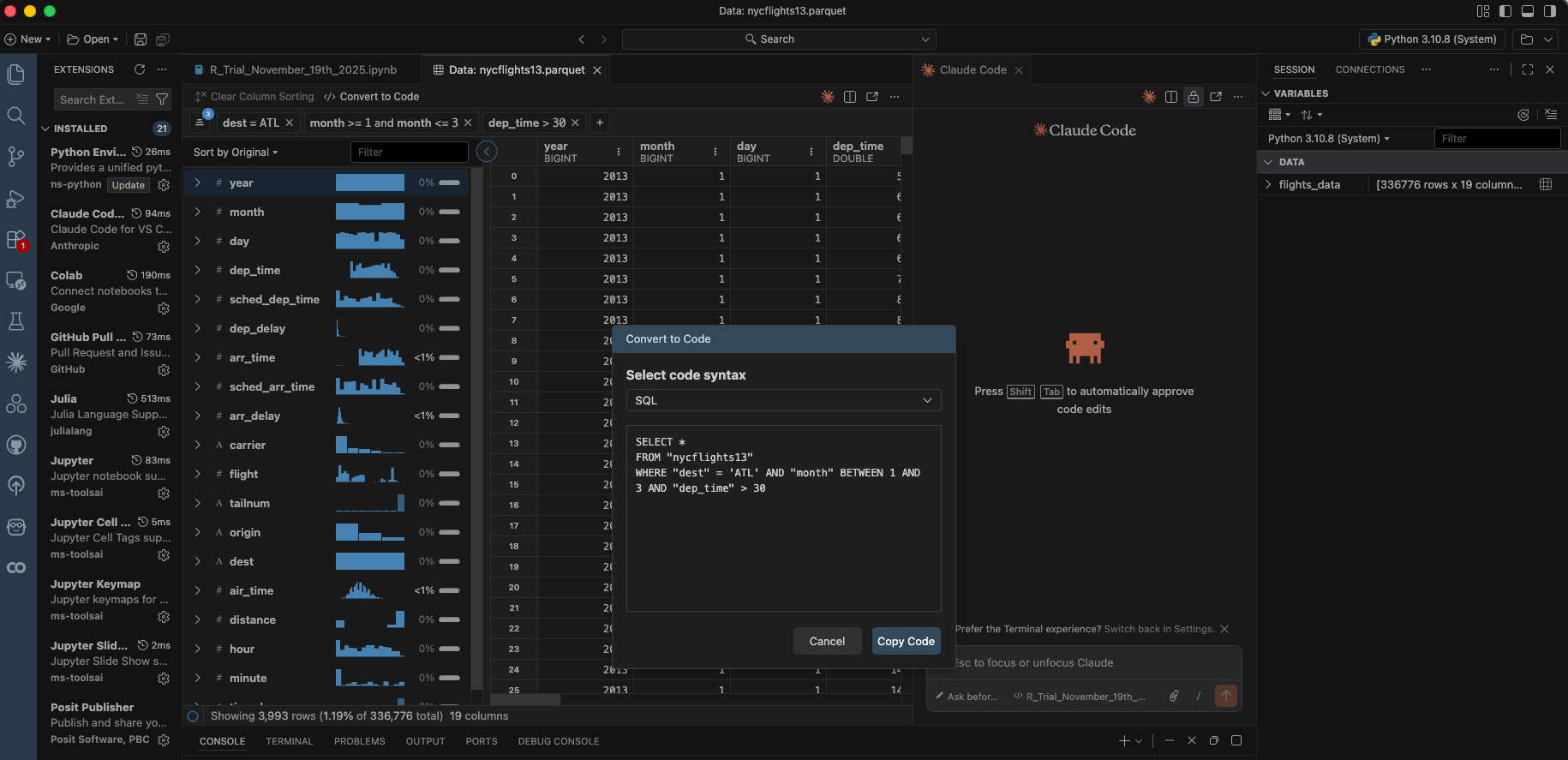Expand the year column summary row
Image resolution: width=1568 pixels, height=760 pixels.
click(198, 183)
